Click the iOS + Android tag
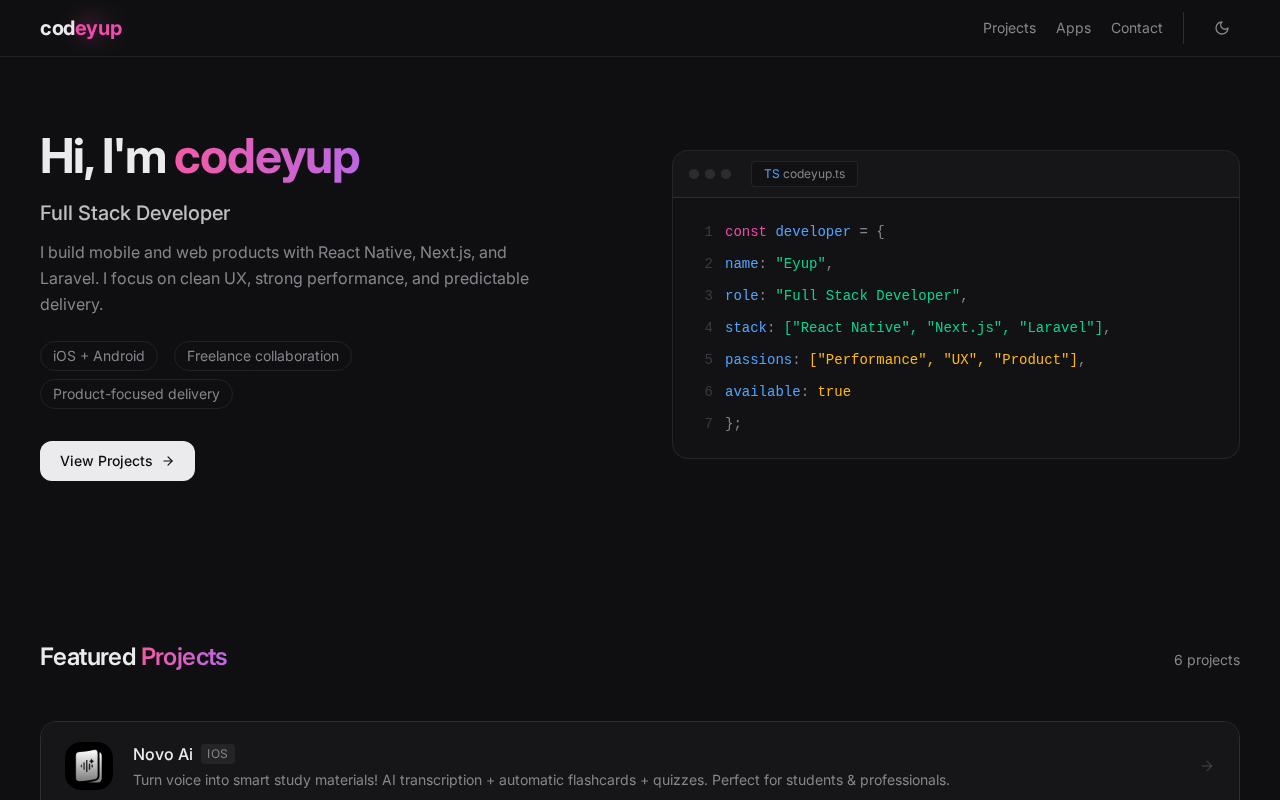The height and width of the screenshot is (800, 1280). (x=99, y=356)
